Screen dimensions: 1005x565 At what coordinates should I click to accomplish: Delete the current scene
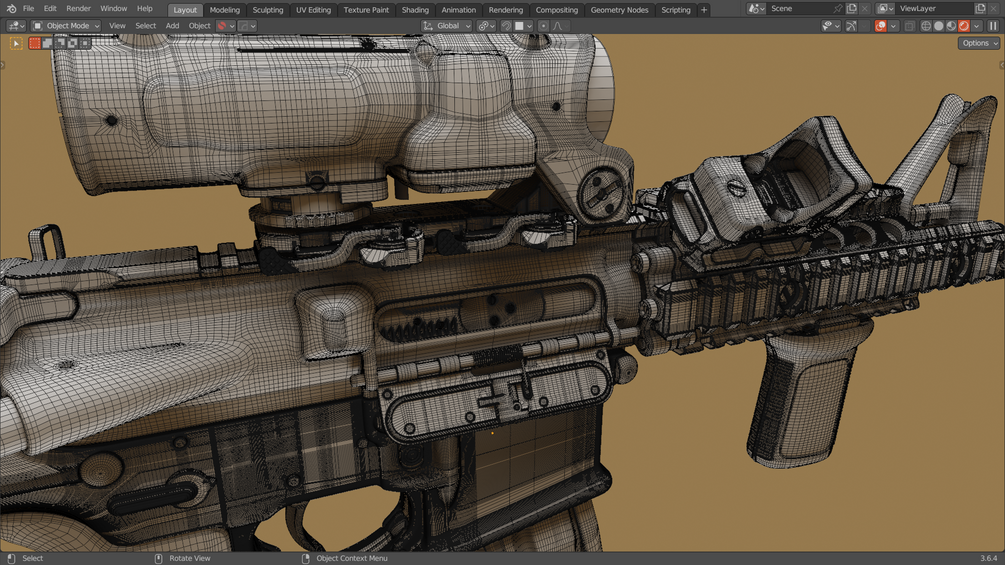pos(865,9)
